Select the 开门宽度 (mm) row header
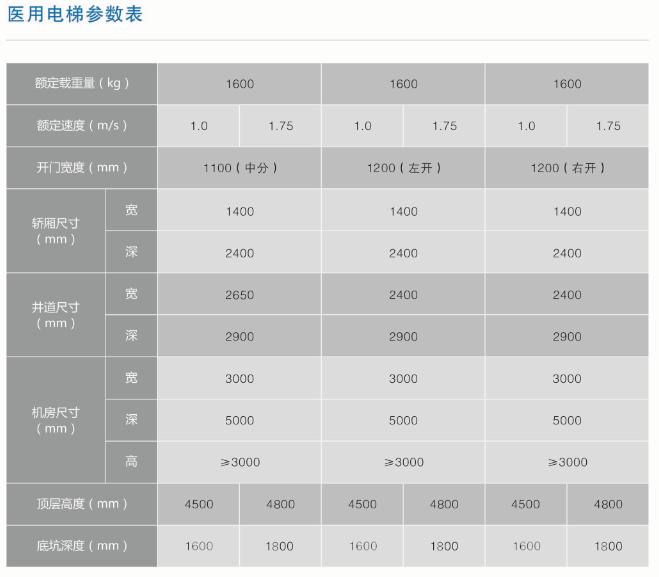659x577 pixels. [x=82, y=168]
